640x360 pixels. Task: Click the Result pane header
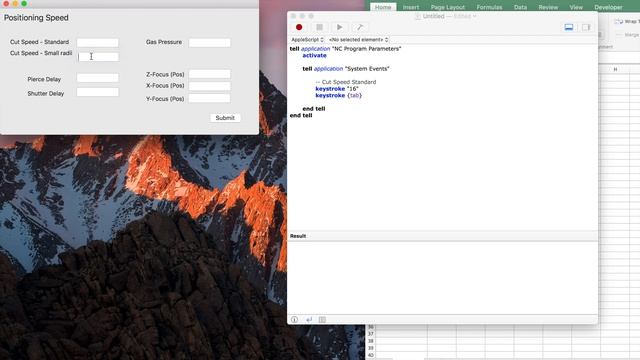pyautogui.click(x=442, y=236)
